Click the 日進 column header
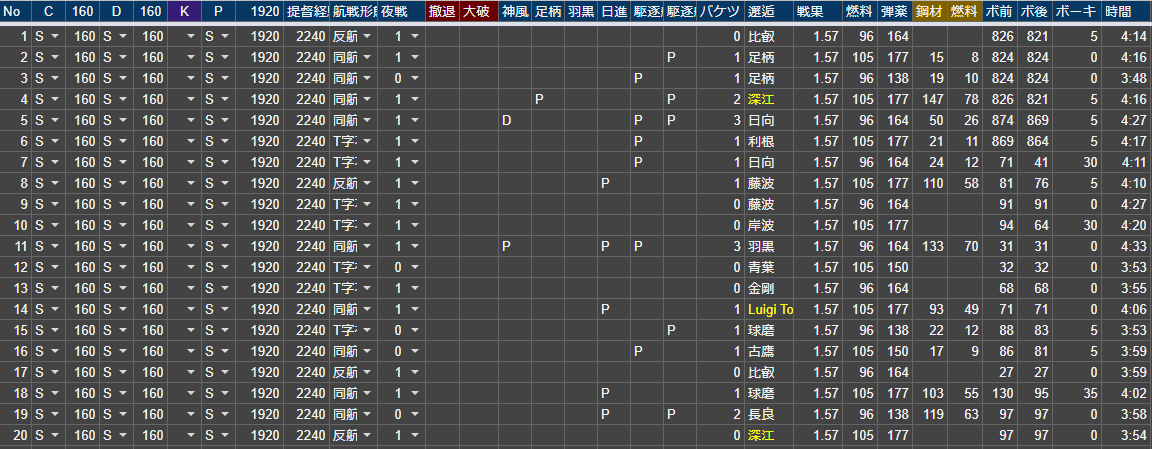The height and width of the screenshot is (449, 1152). pyautogui.click(x=614, y=11)
